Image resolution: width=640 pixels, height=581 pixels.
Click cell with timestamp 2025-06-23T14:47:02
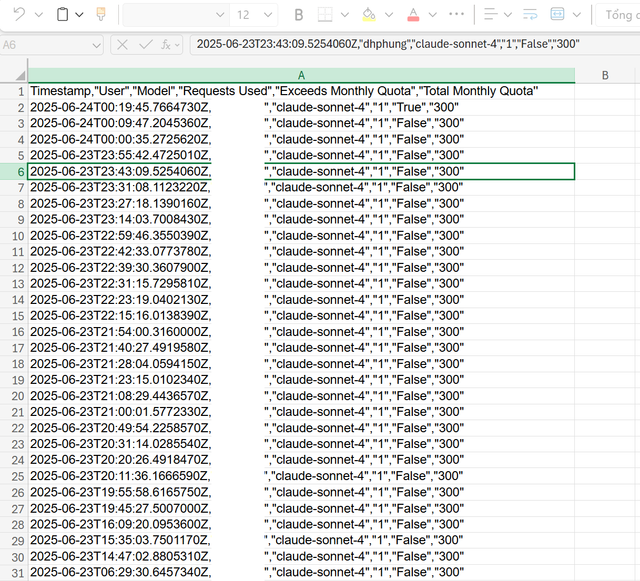pyautogui.click(x=301, y=557)
